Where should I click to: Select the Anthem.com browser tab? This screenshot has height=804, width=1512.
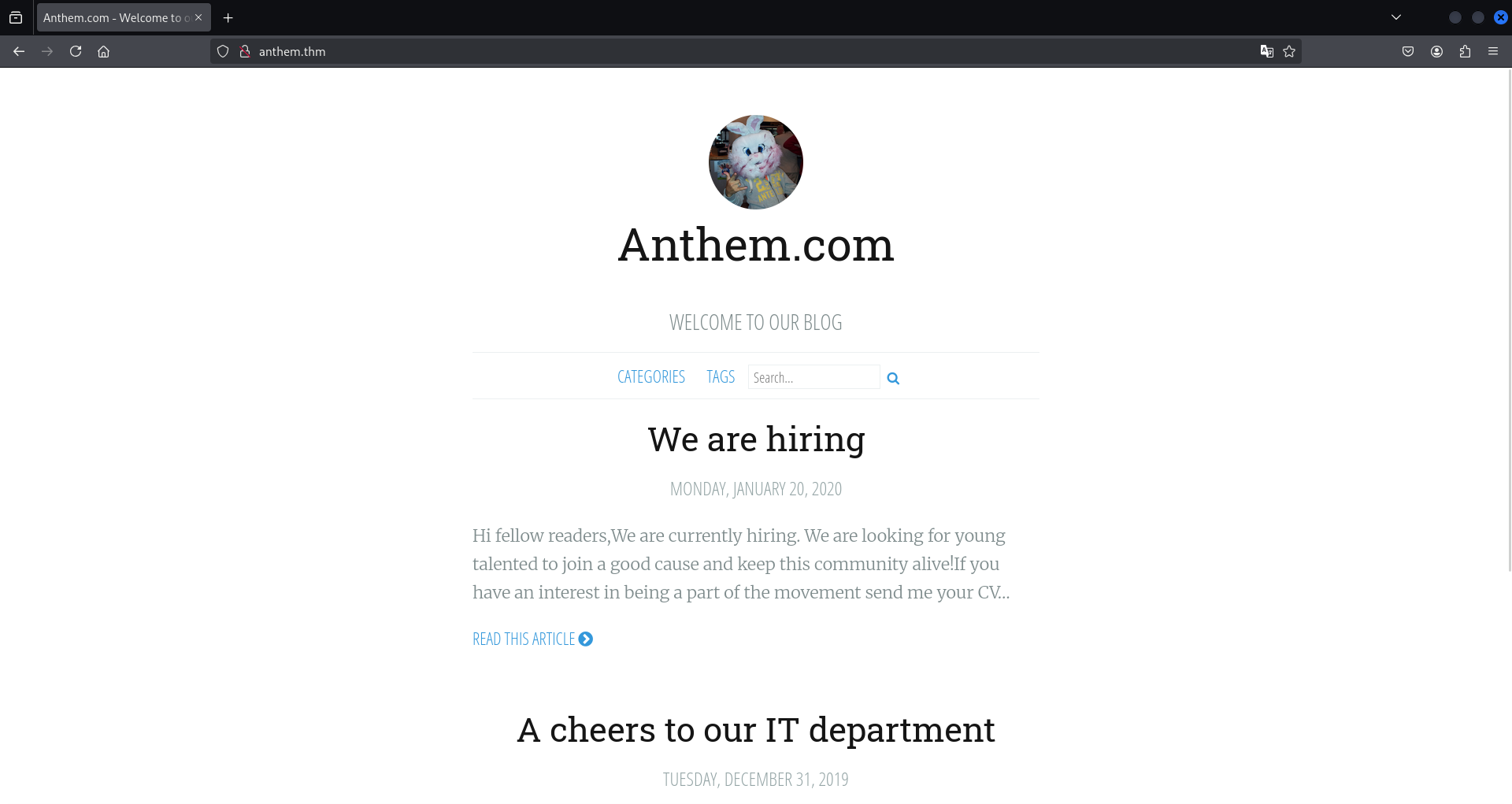114,17
